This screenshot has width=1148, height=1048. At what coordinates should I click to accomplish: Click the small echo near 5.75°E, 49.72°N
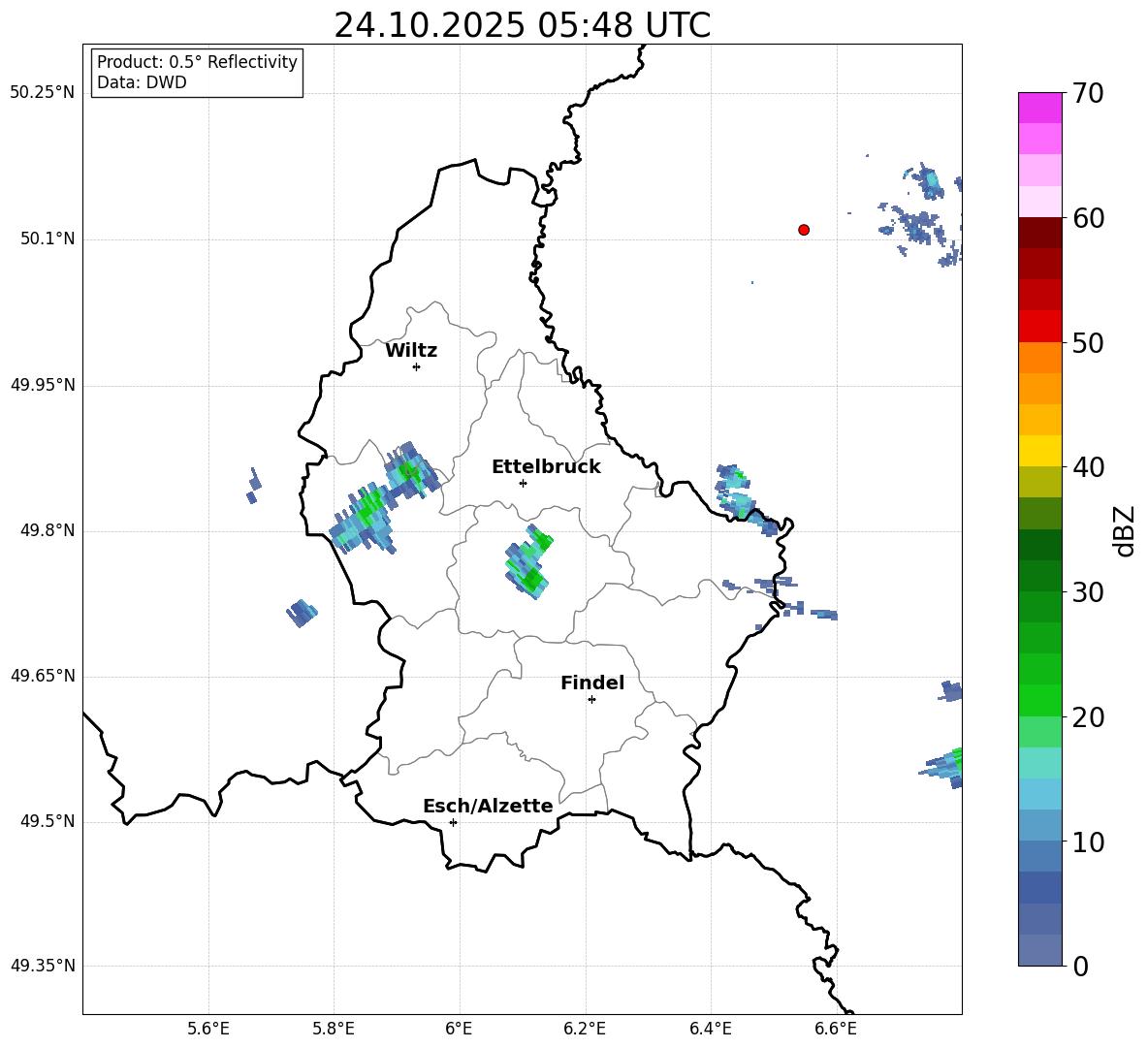302,613
